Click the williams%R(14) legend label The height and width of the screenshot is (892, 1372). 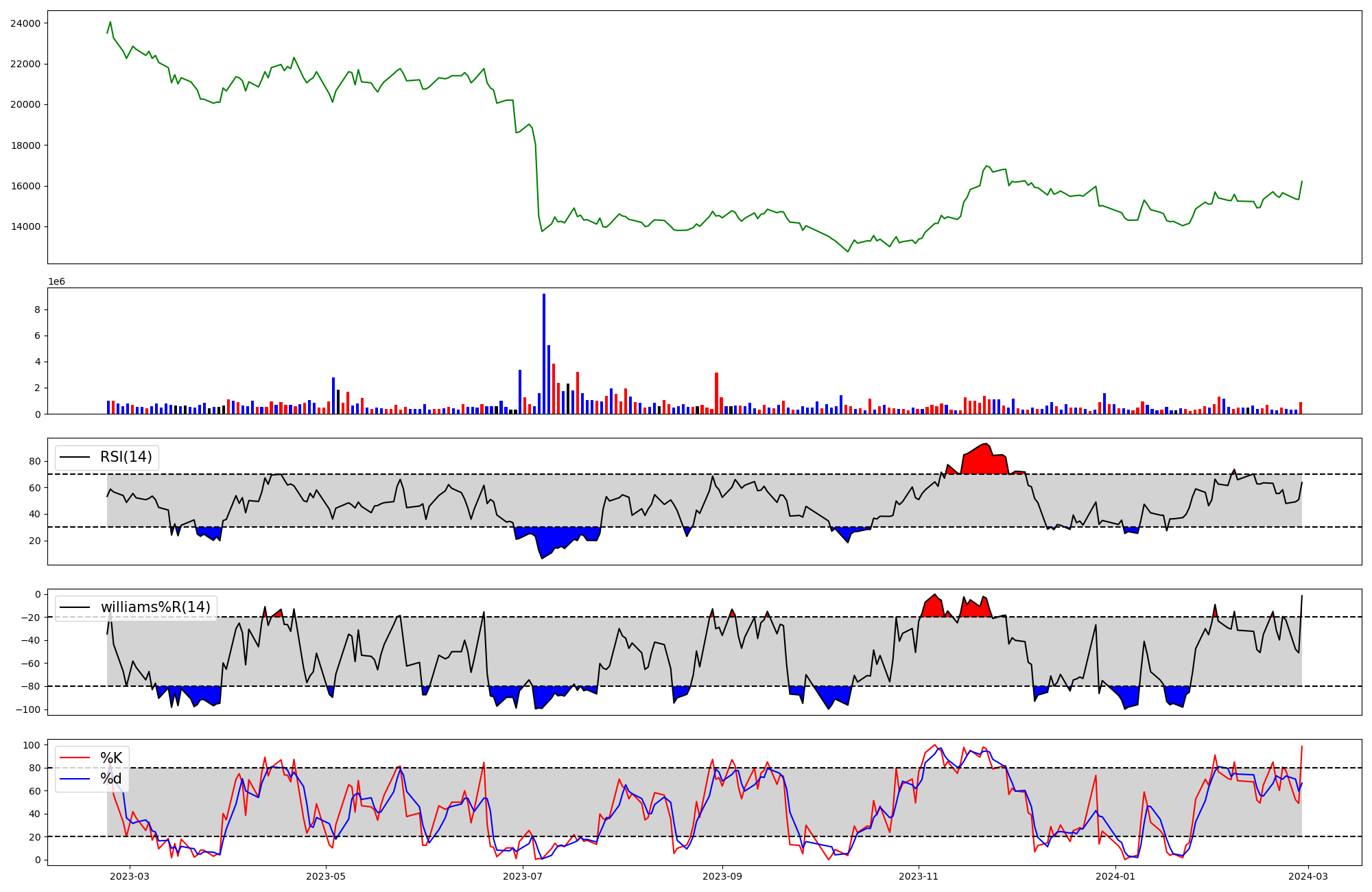tap(155, 607)
